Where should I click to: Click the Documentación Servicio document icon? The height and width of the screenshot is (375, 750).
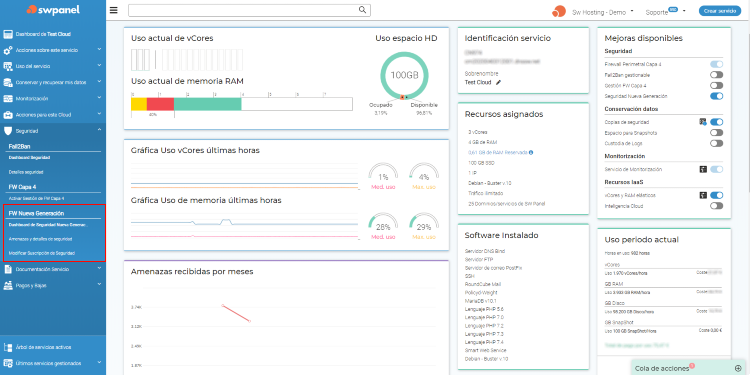[x=7, y=269]
